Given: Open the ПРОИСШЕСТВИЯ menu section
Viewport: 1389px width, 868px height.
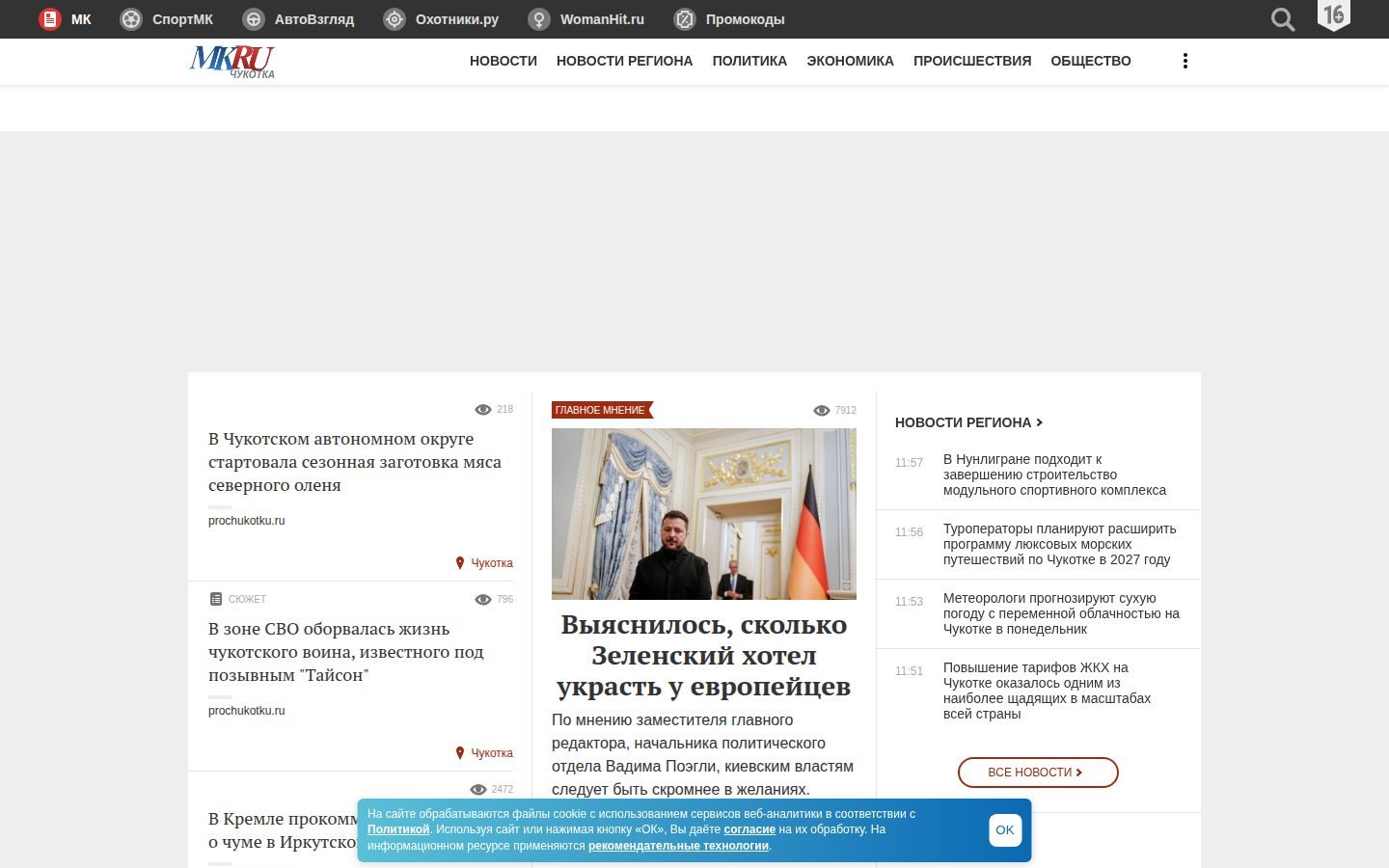Looking at the screenshot, I should pos(972,61).
